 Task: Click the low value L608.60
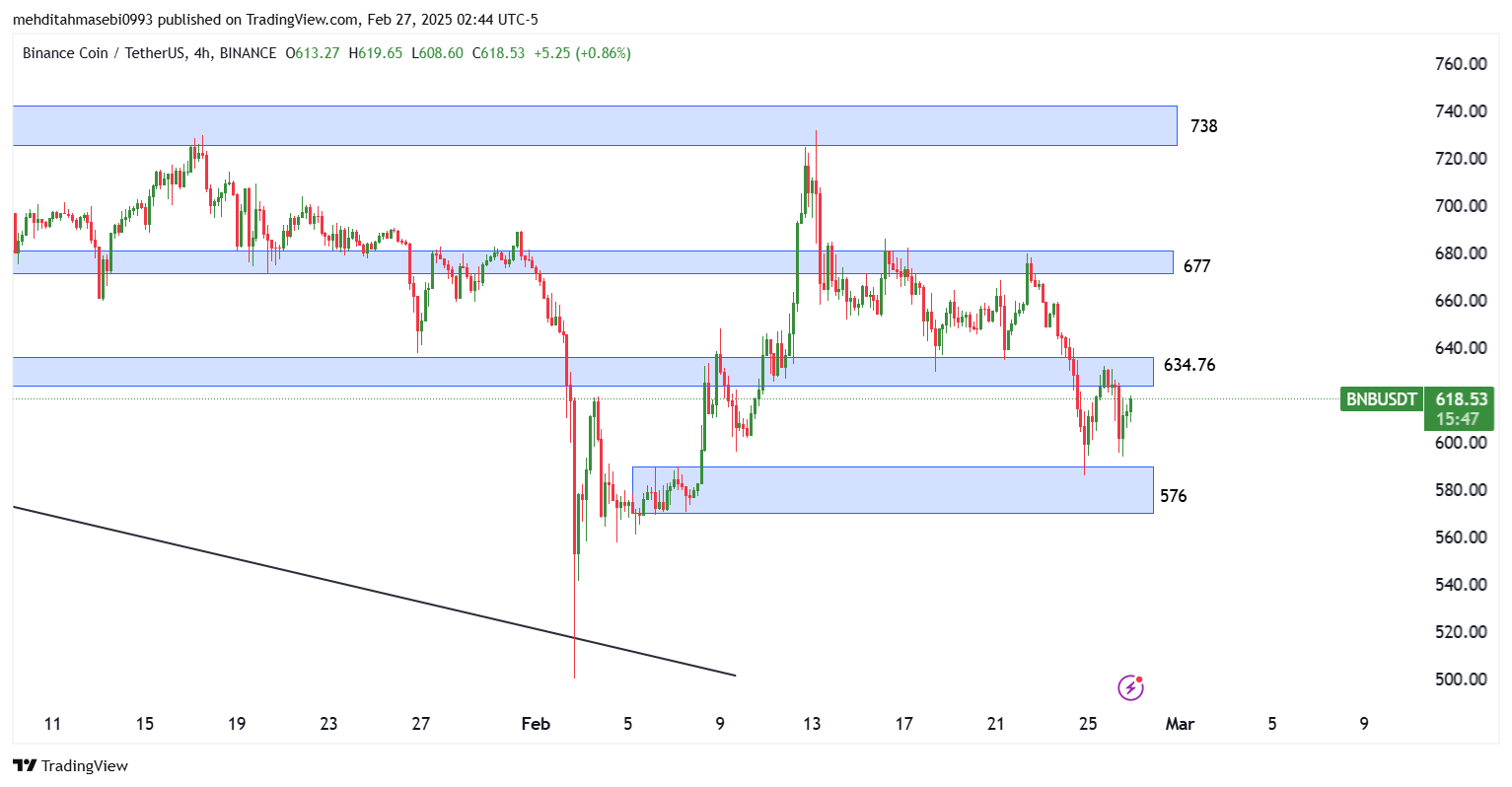(x=437, y=53)
